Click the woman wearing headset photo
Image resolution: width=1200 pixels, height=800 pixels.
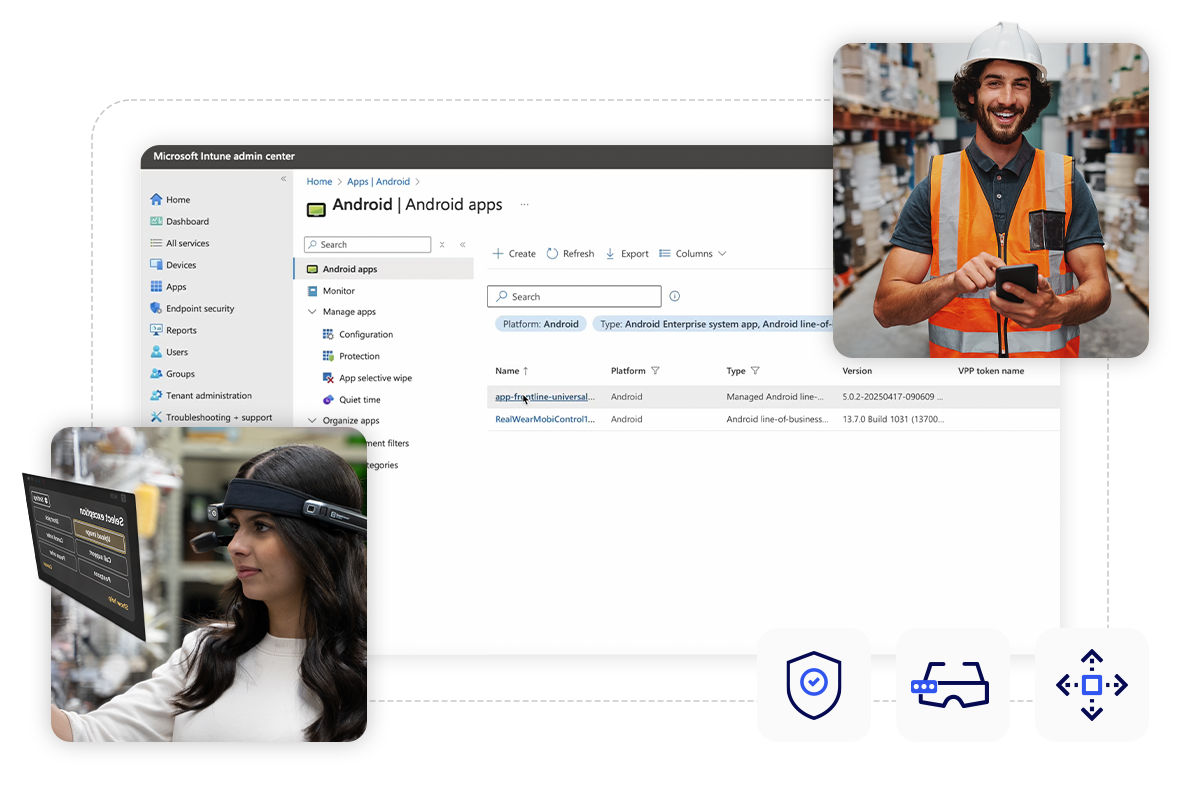[x=209, y=585]
